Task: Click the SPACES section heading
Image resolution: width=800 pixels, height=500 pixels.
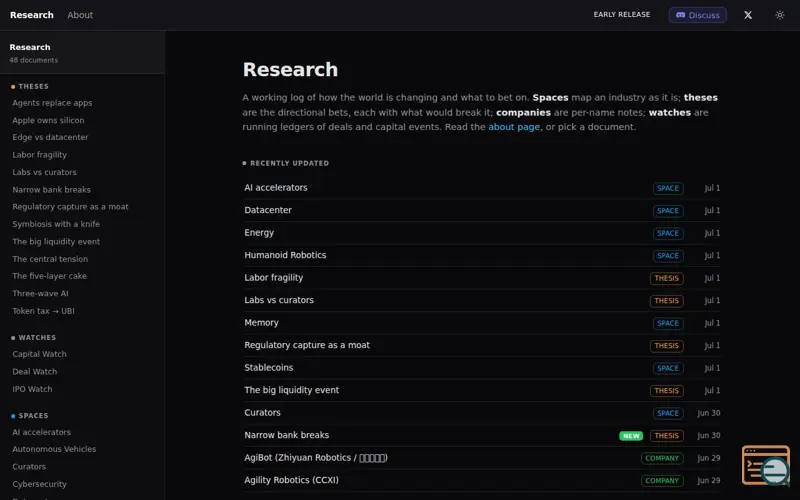Action: pos(33,415)
